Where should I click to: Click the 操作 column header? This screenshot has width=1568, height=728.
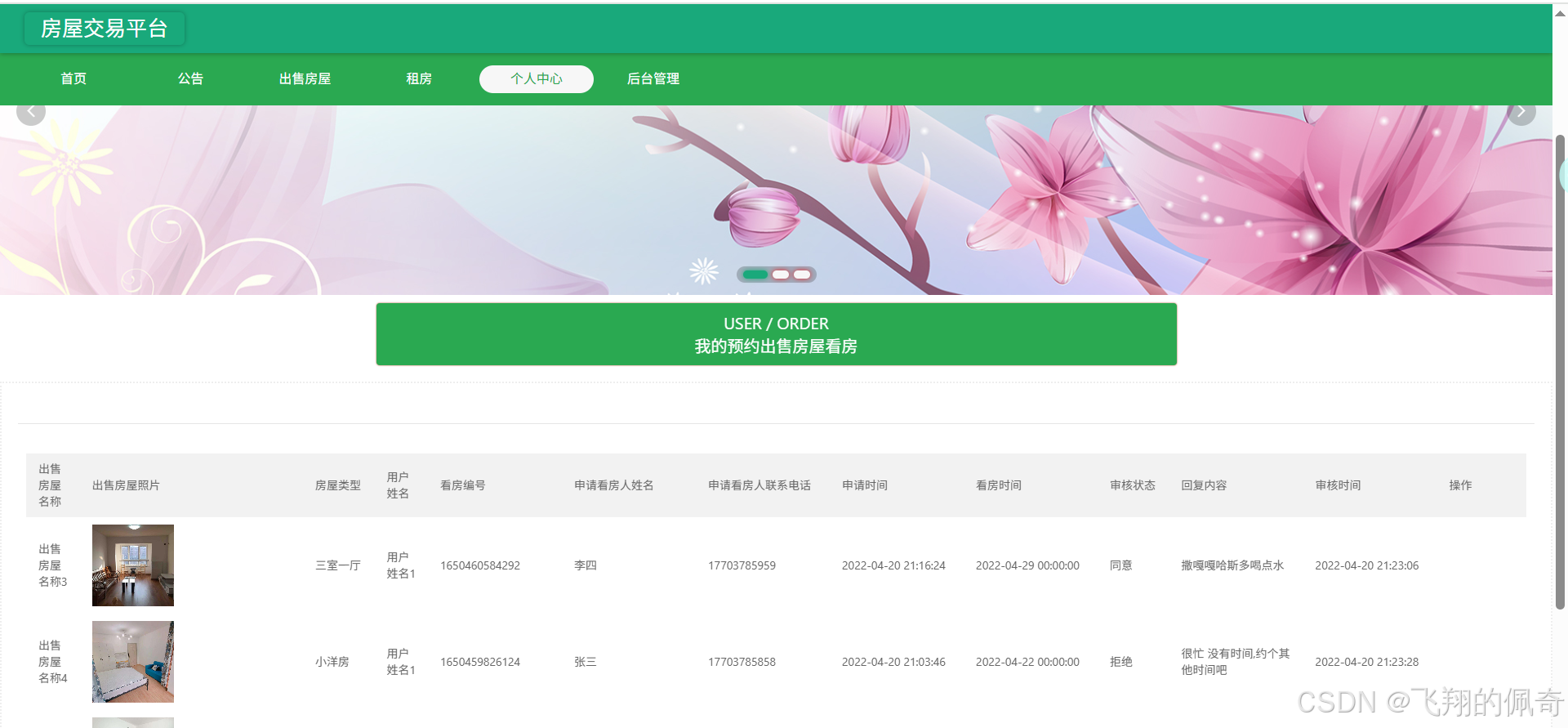[1460, 485]
